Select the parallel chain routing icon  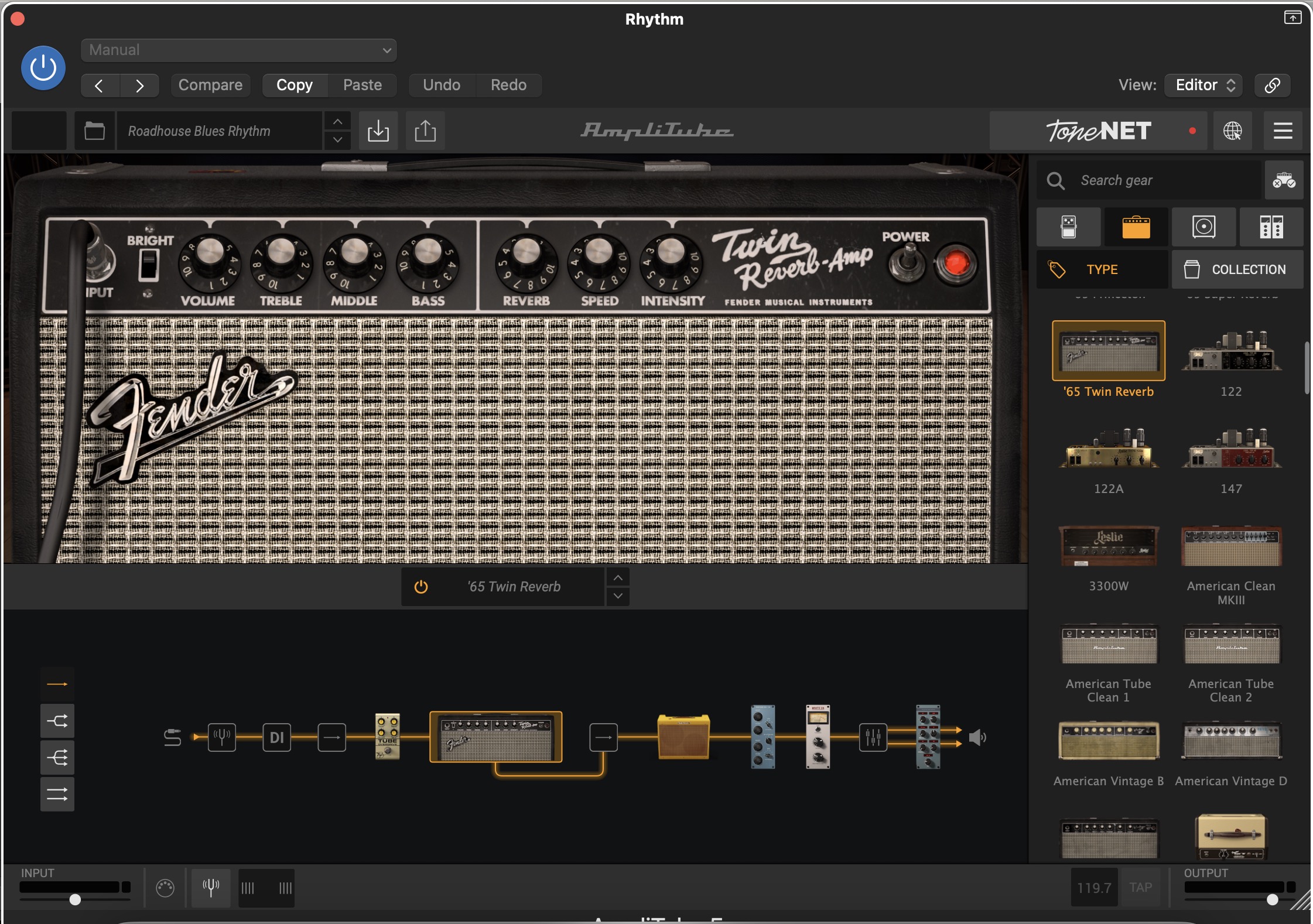point(57,795)
